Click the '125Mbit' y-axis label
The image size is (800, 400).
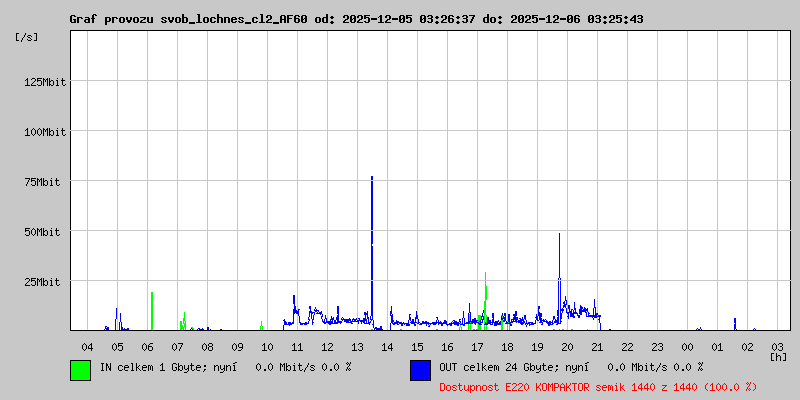pyautogui.click(x=45, y=82)
